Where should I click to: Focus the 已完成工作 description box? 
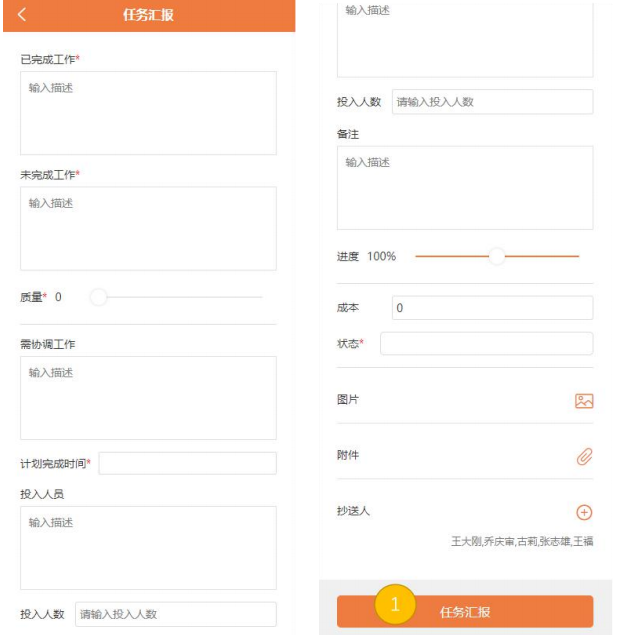(148, 113)
